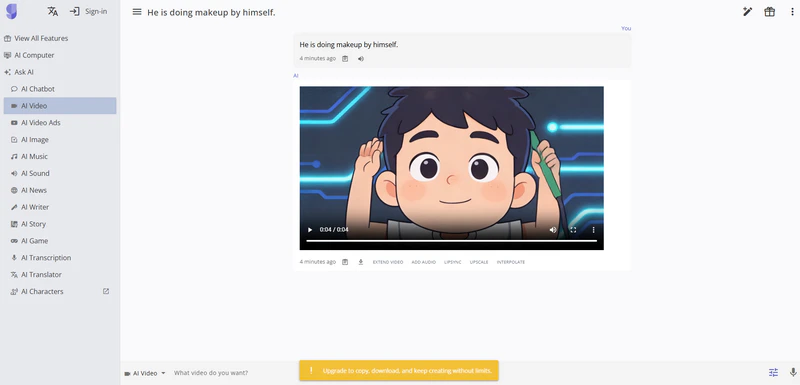Download the generated video
Viewport: 800px width, 385px height.
point(361,262)
